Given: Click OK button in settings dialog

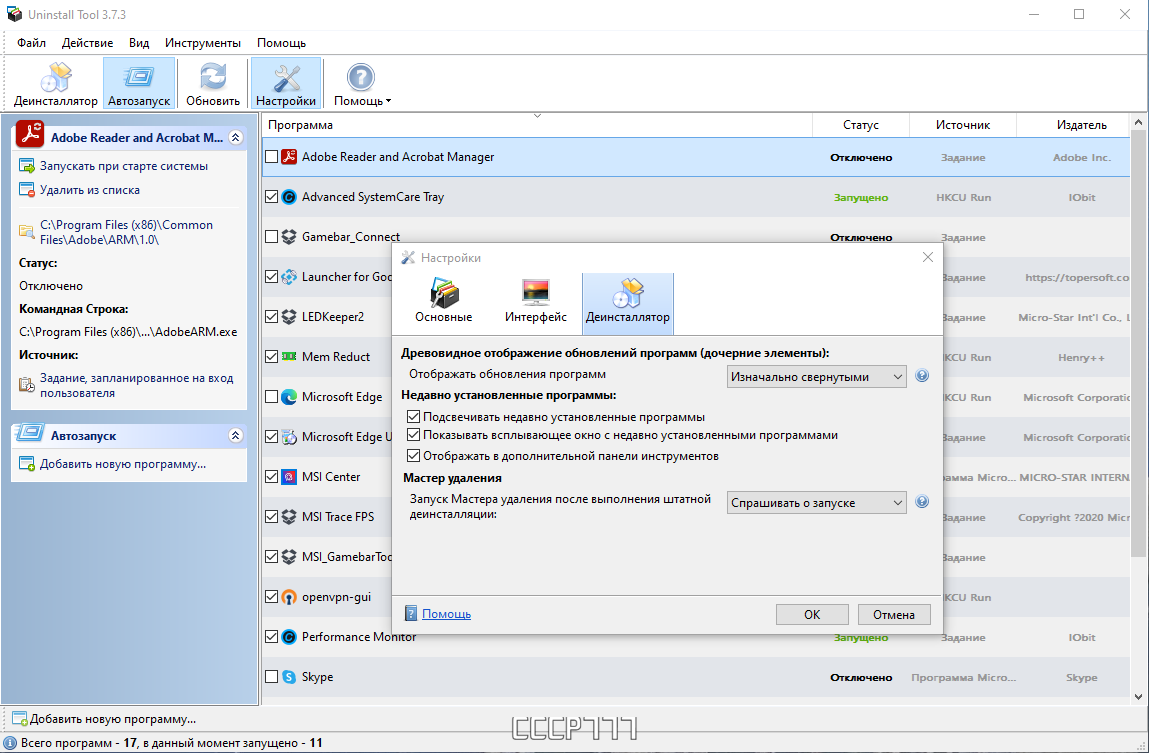Looking at the screenshot, I should 812,615.
